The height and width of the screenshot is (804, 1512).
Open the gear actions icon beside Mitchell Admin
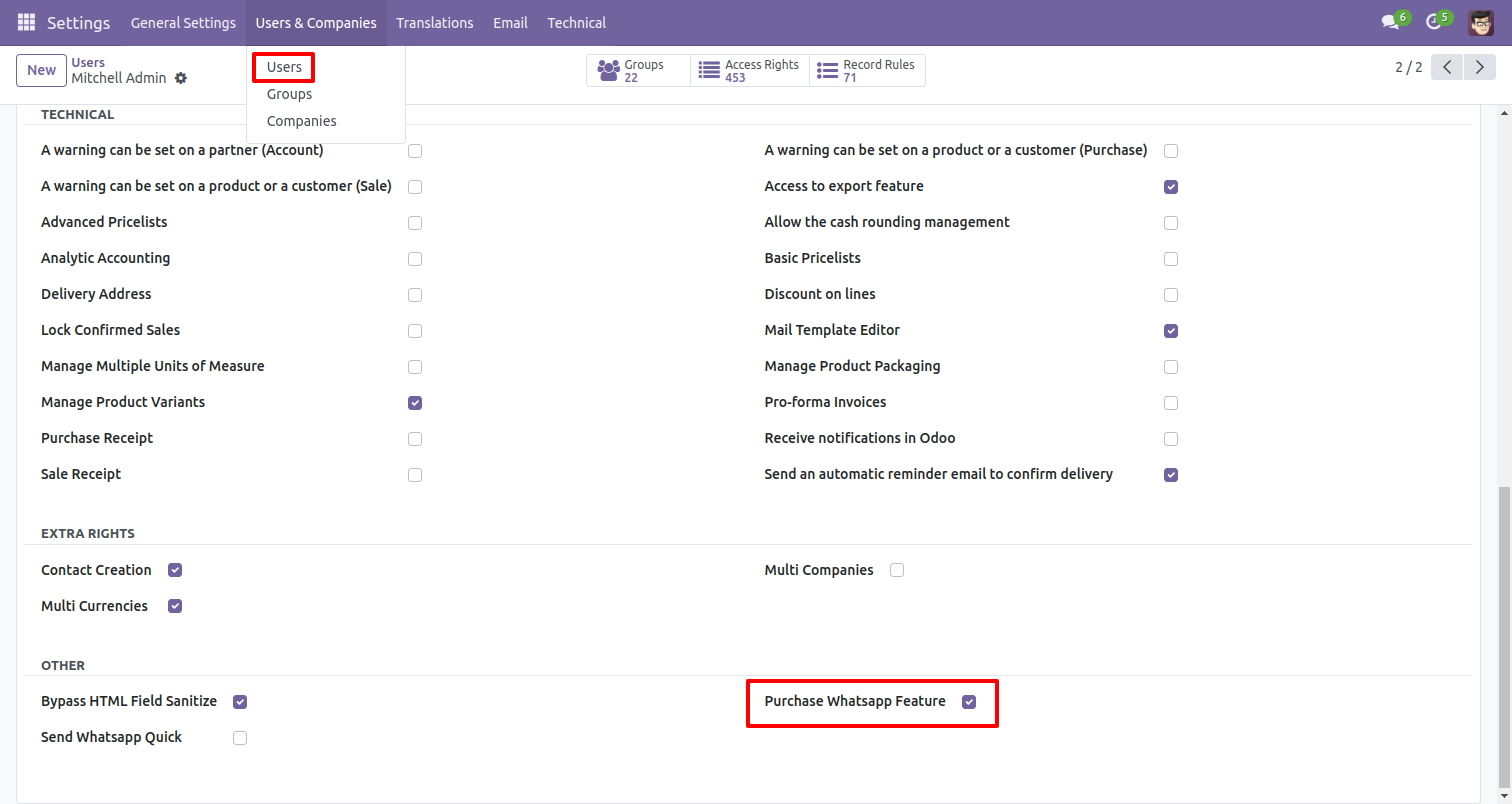181,78
